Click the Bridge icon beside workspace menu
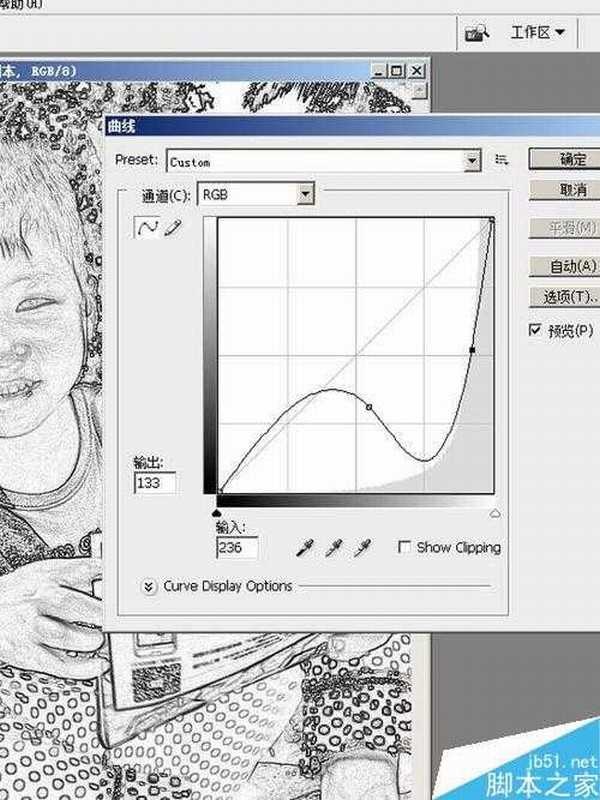Image resolution: width=600 pixels, height=800 pixels. pyautogui.click(x=477, y=34)
